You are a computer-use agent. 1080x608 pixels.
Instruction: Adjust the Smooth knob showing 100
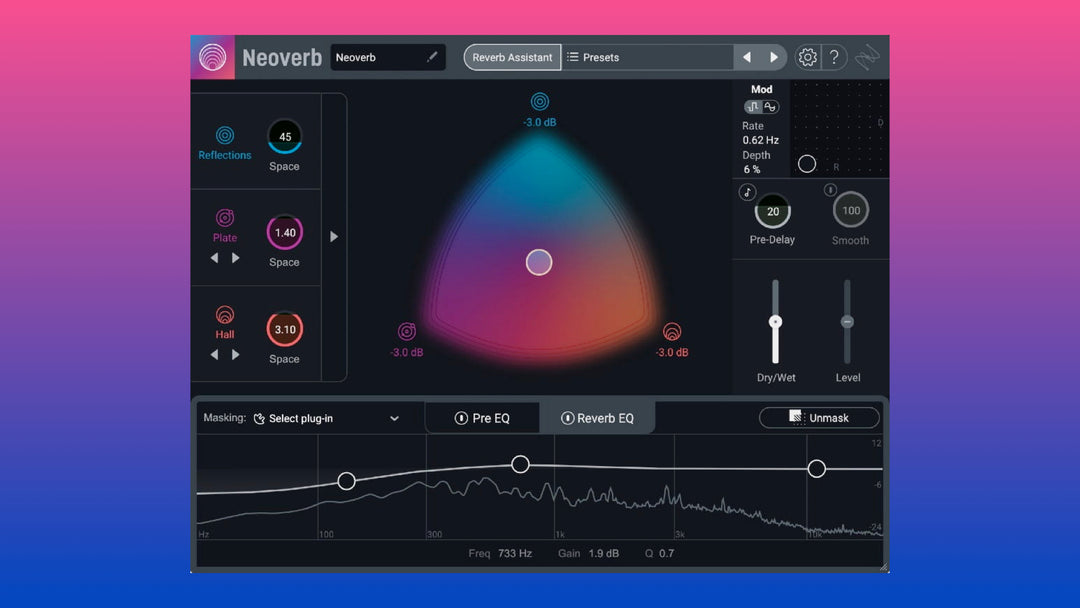pos(851,210)
